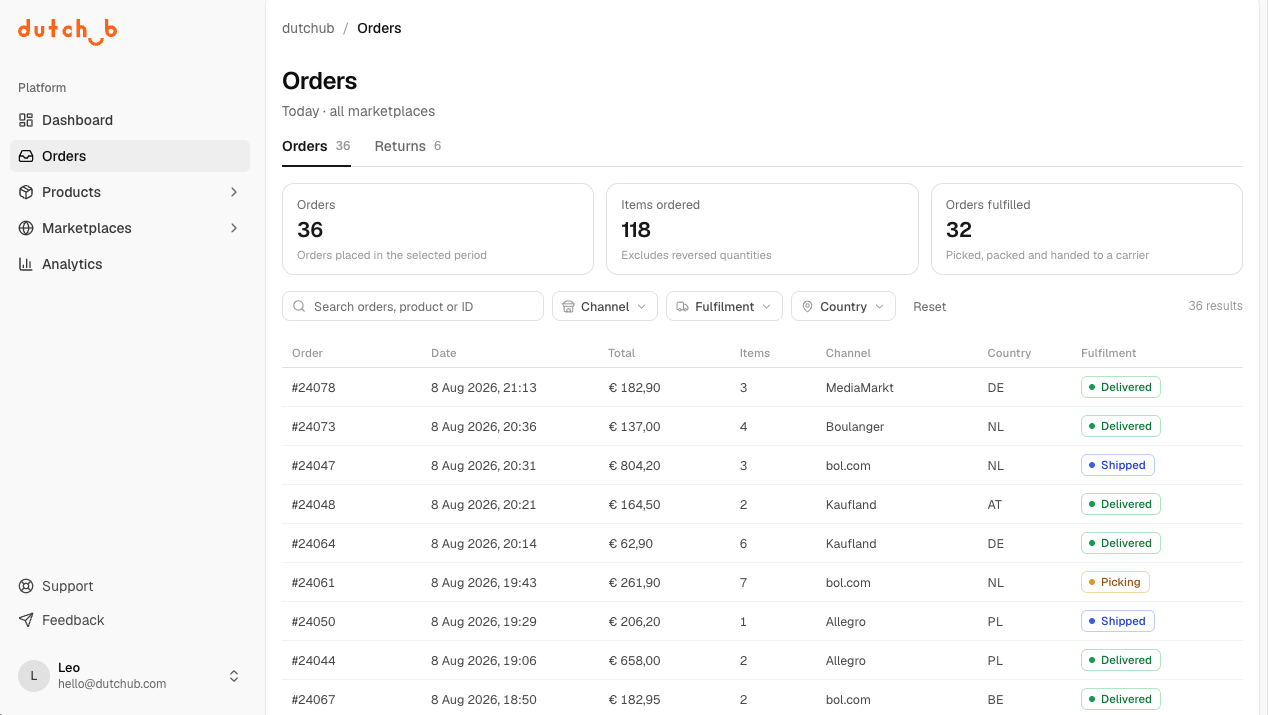The image size is (1268, 715).
Task: Open the Fulfilment filter dropdown
Action: 725,306
